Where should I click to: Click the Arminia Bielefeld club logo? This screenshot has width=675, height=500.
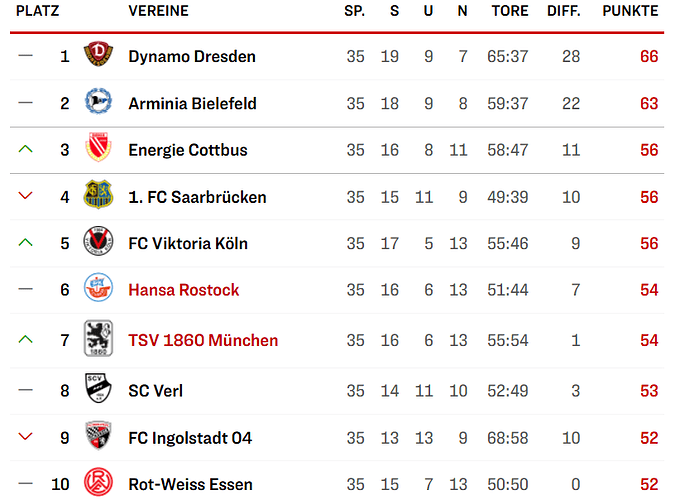[x=98, y=102]
